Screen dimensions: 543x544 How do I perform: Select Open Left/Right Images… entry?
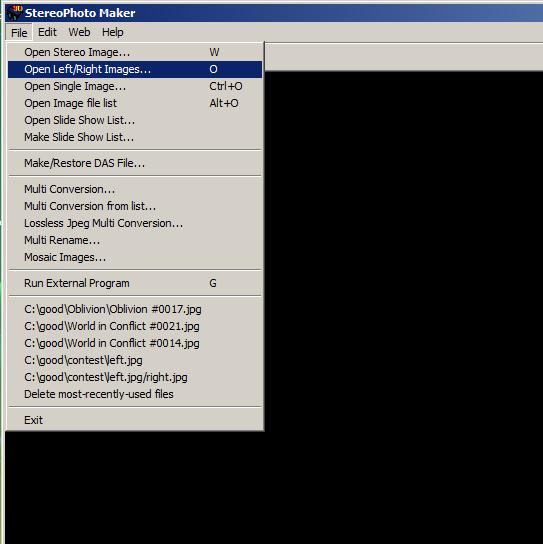point(135,69)
